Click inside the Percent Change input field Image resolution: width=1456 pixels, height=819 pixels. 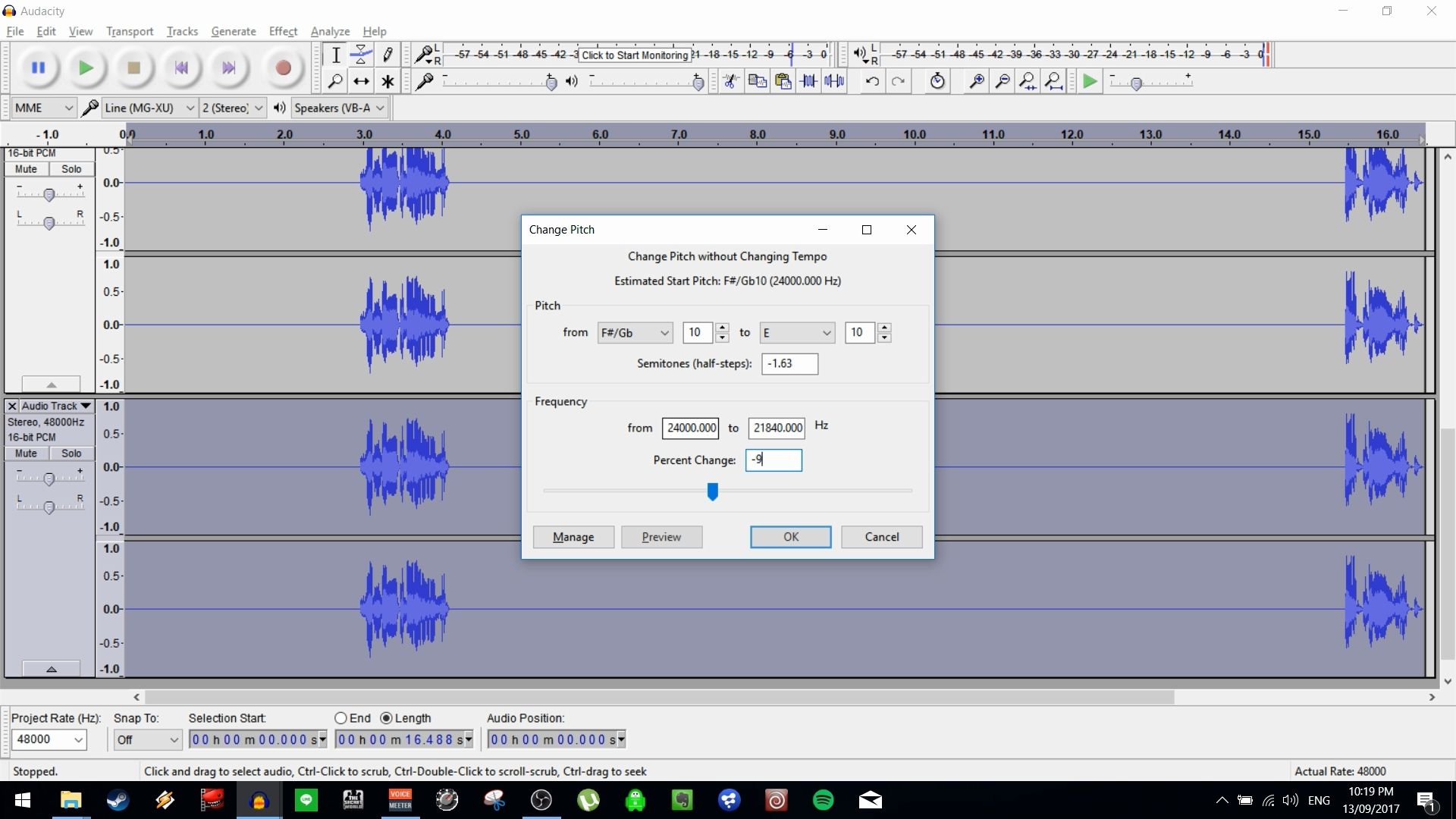tap(773, 460)
